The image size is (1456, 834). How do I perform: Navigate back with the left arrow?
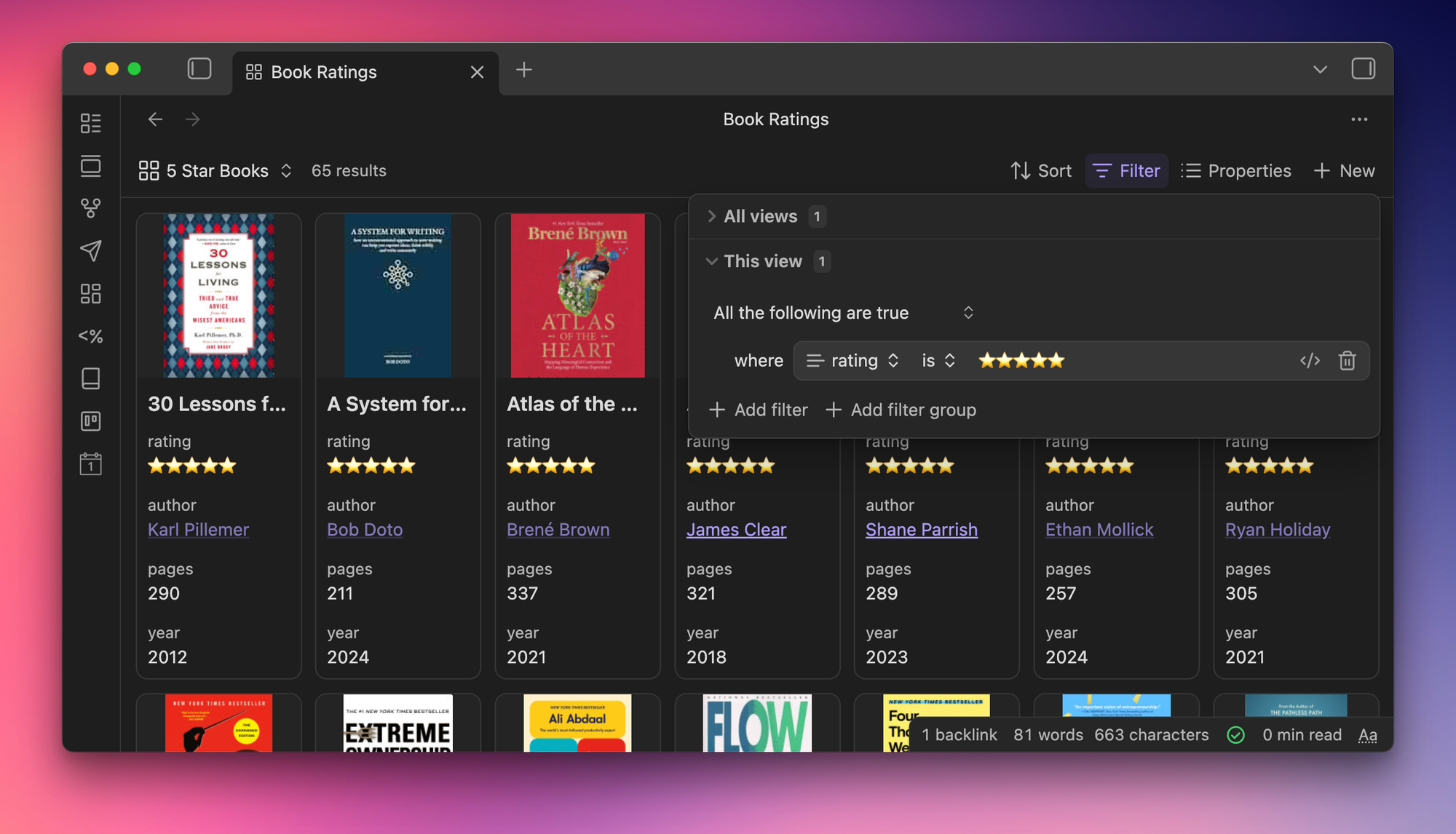(x=155, y=119)
